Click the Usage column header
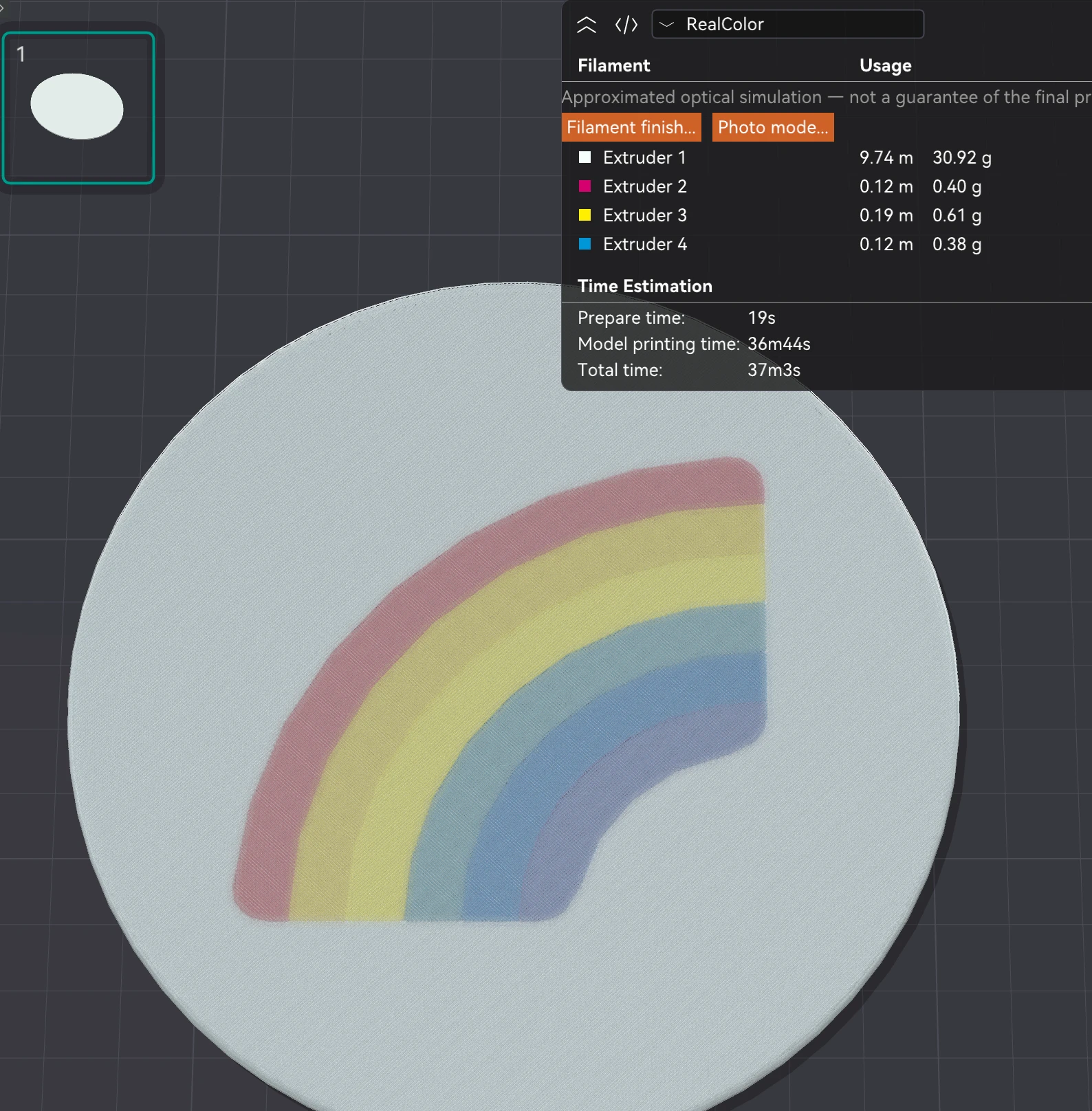This screenshot has height=1111, width=1092. 886,65
